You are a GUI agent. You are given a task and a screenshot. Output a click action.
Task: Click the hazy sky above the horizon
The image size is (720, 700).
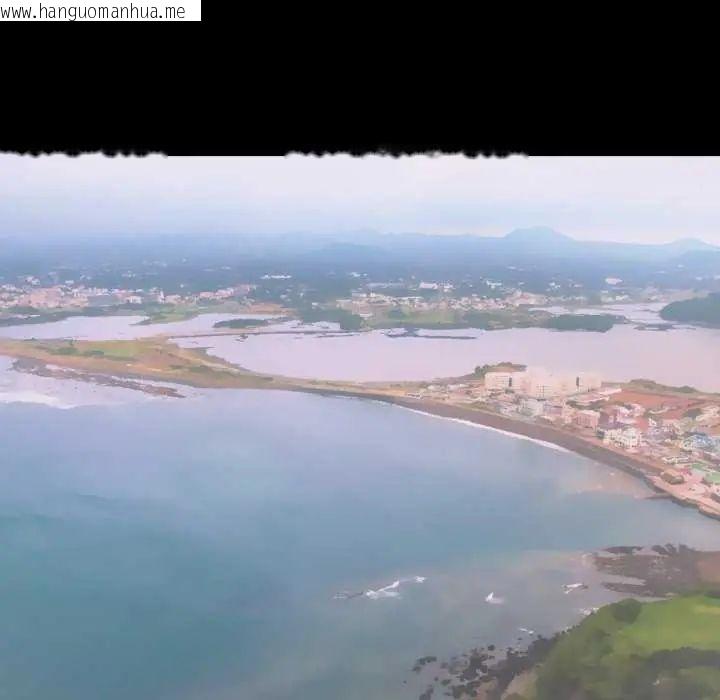(x=360, y=193)
